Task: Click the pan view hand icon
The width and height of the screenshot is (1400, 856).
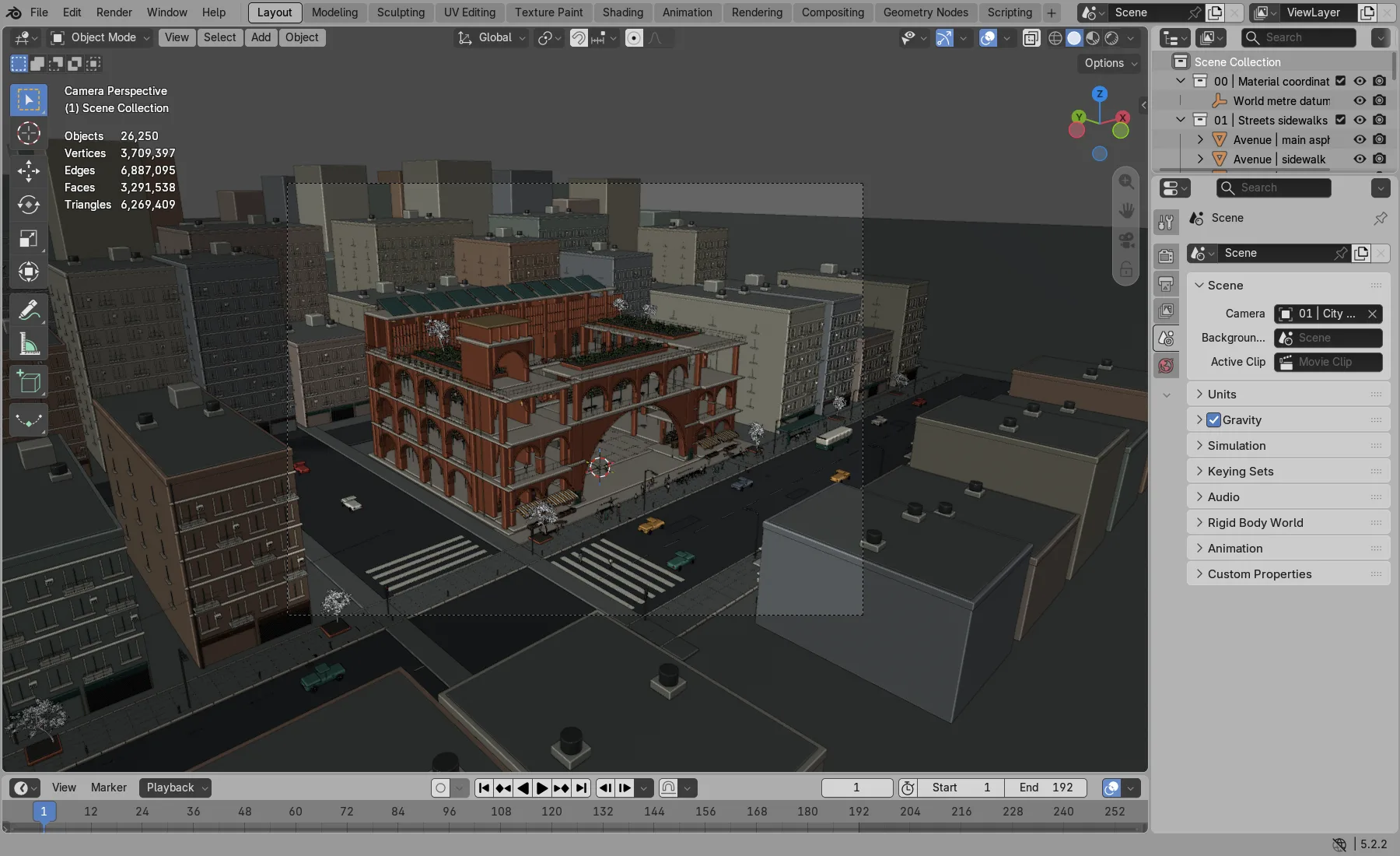Action: (1126, 210)
